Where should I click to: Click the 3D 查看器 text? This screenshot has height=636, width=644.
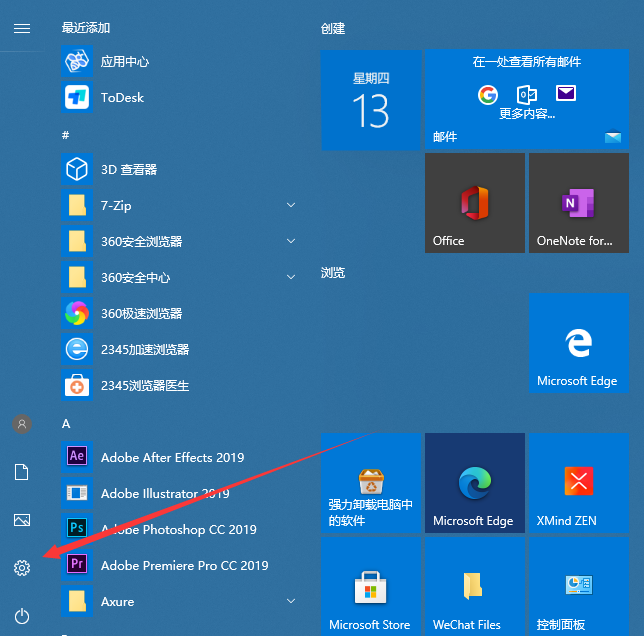[129, 170]
